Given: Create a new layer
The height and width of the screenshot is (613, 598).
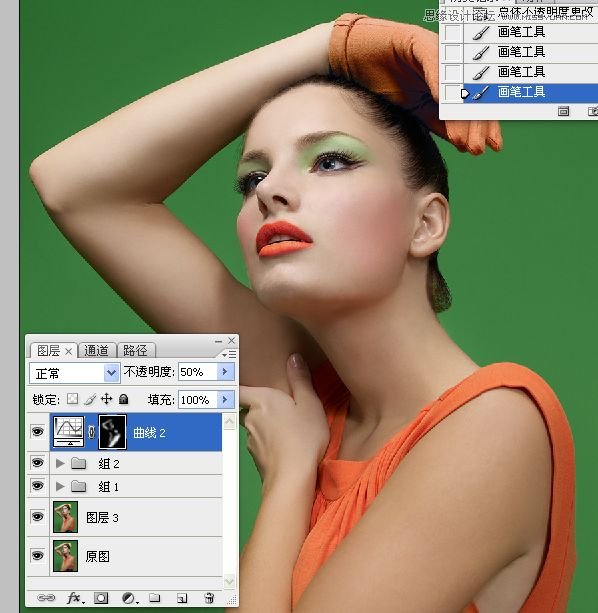Looking at the screenshot, I should (x=182, y=598).
